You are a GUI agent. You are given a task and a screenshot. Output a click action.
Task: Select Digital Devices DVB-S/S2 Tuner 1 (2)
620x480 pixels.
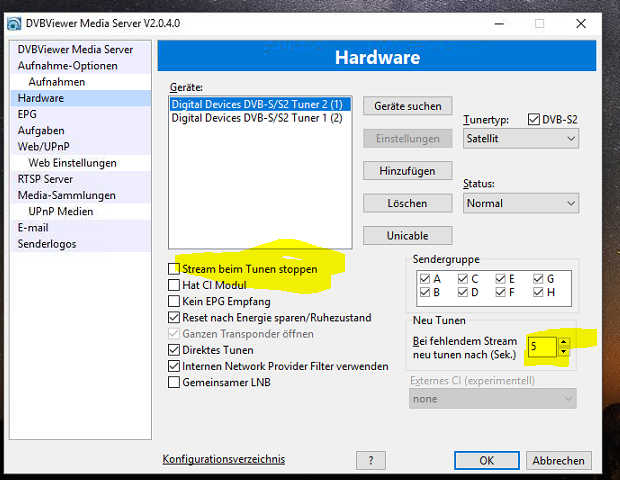click(260, 118)
